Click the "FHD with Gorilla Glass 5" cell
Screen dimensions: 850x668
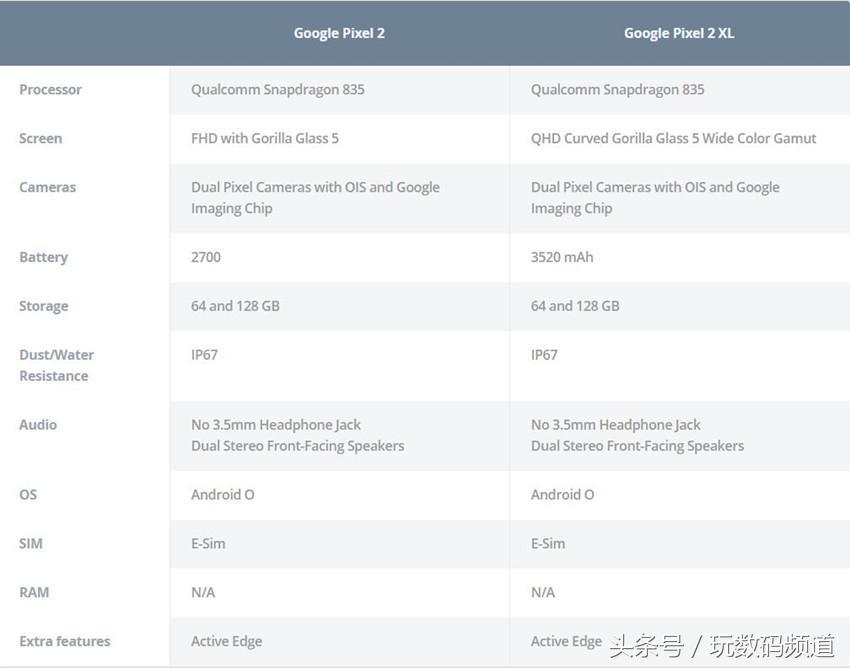265,139
